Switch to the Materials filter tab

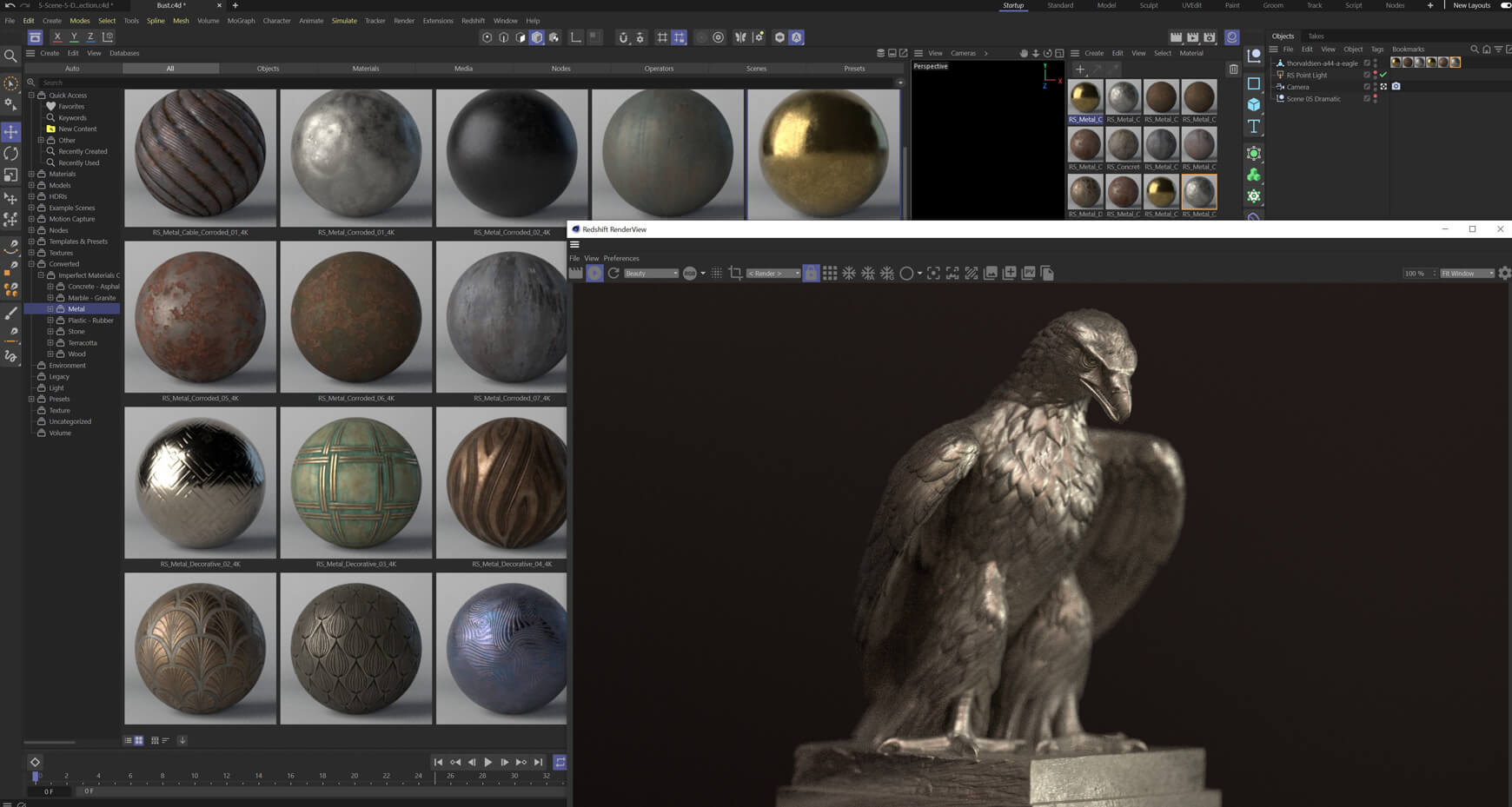365,68
